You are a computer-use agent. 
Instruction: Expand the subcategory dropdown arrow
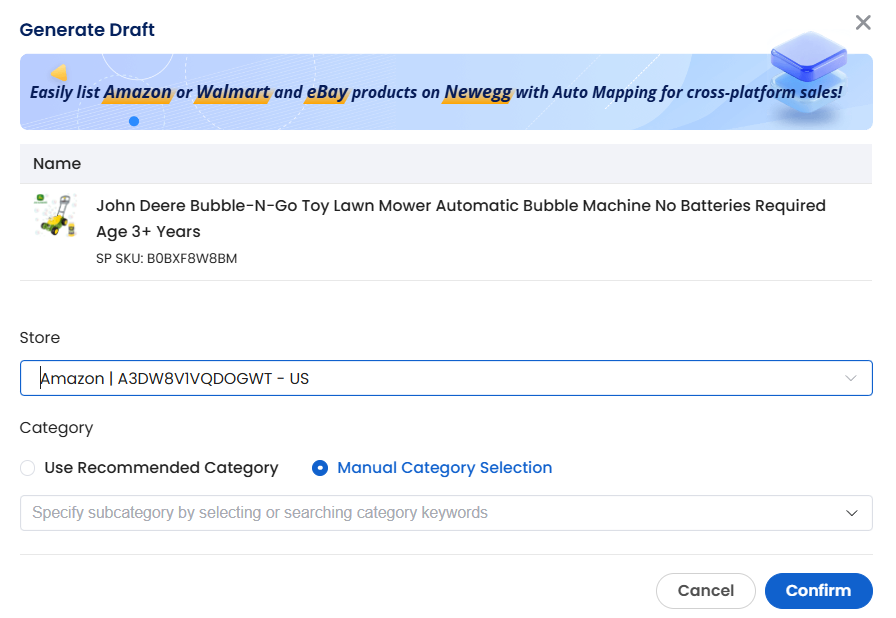[851, 513]
